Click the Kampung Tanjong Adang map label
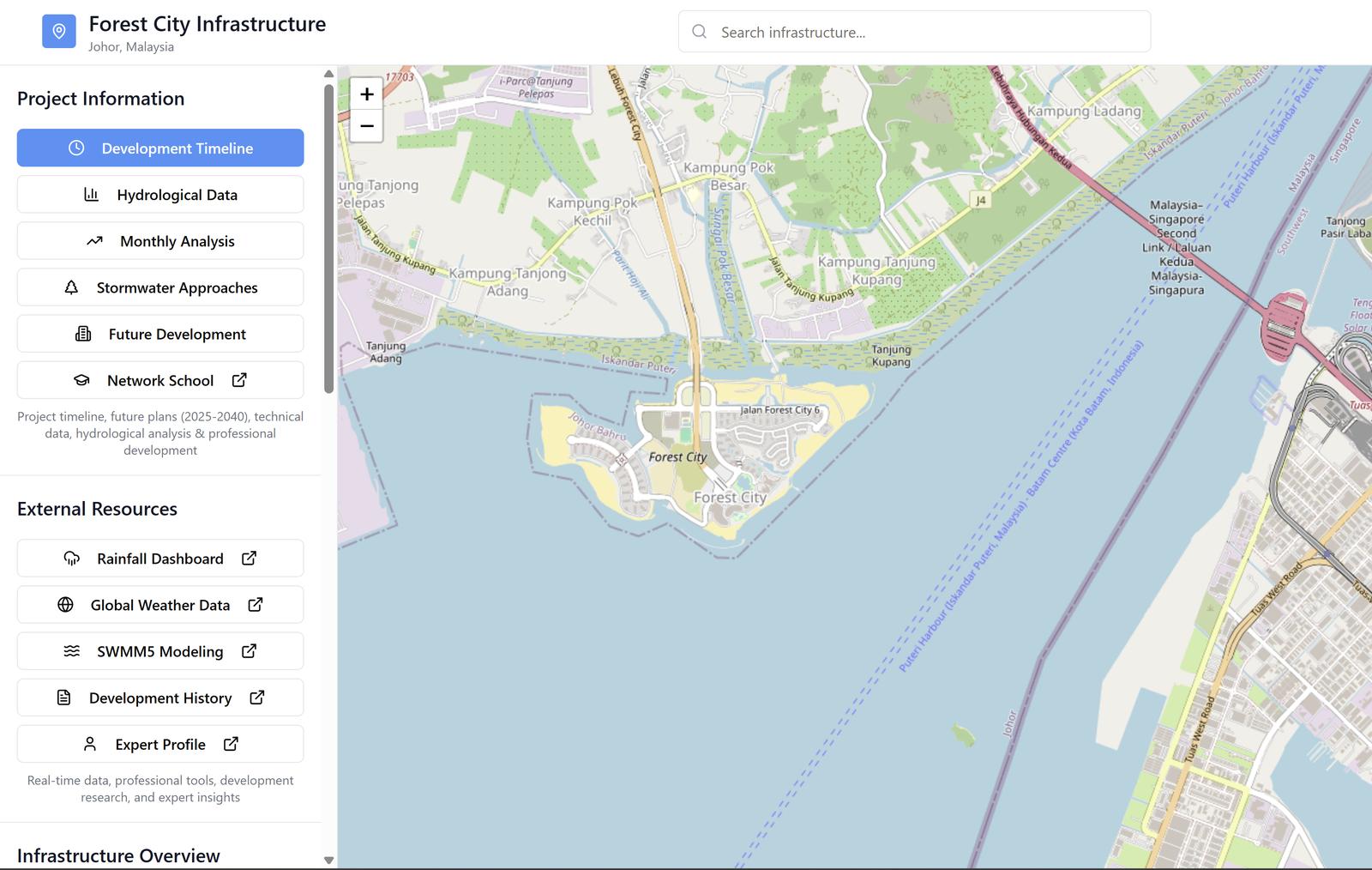The width and height of the screenshot is (1372, 870). point(508,281)
